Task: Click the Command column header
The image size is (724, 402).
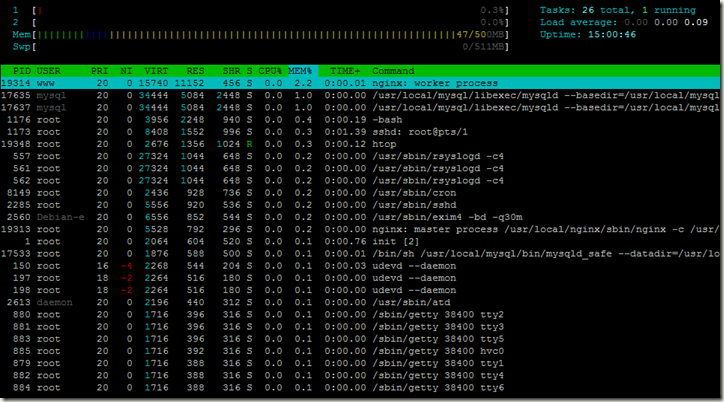Action: (x=393, y=71)
